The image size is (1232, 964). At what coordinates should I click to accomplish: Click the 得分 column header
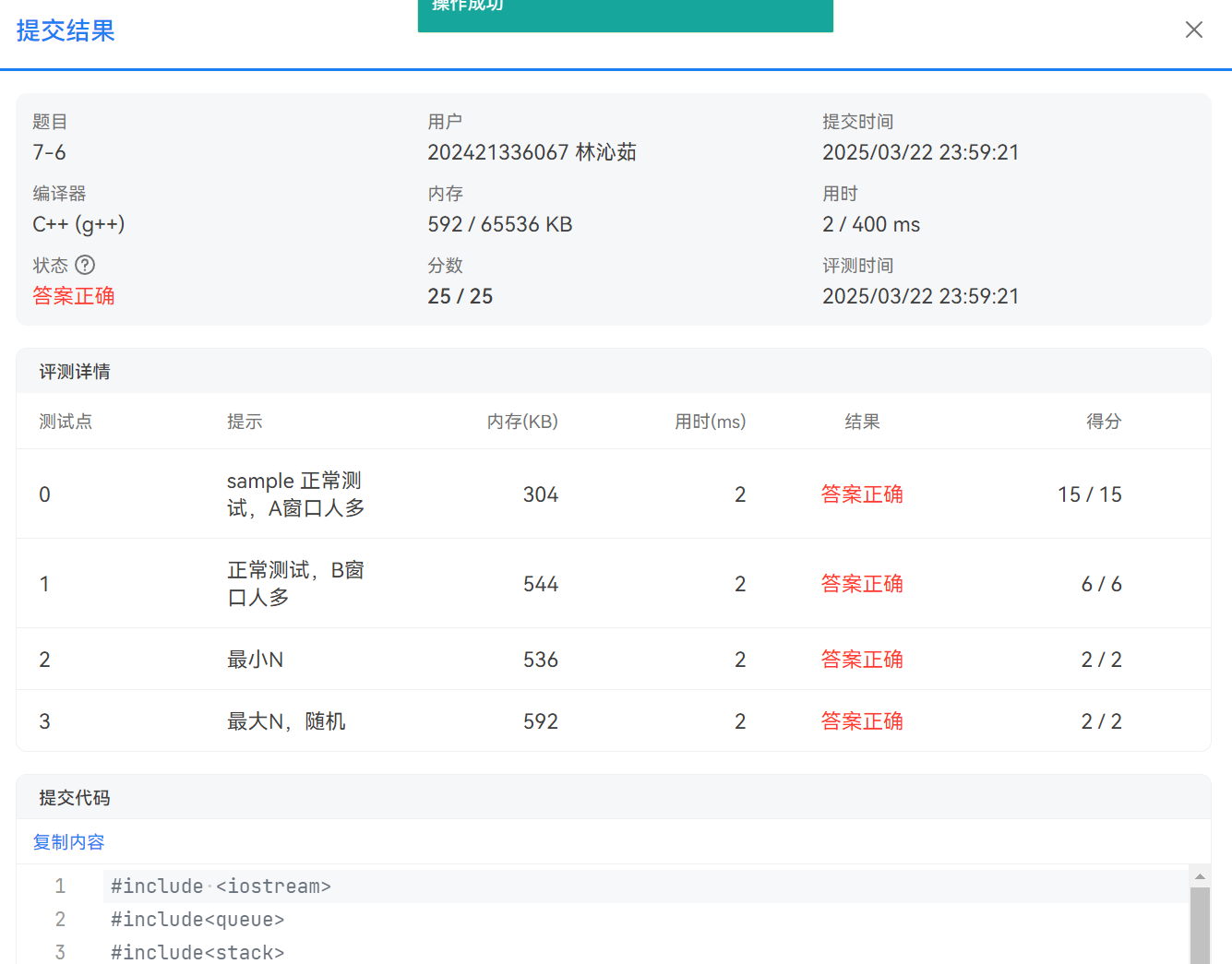[1104, 421]
